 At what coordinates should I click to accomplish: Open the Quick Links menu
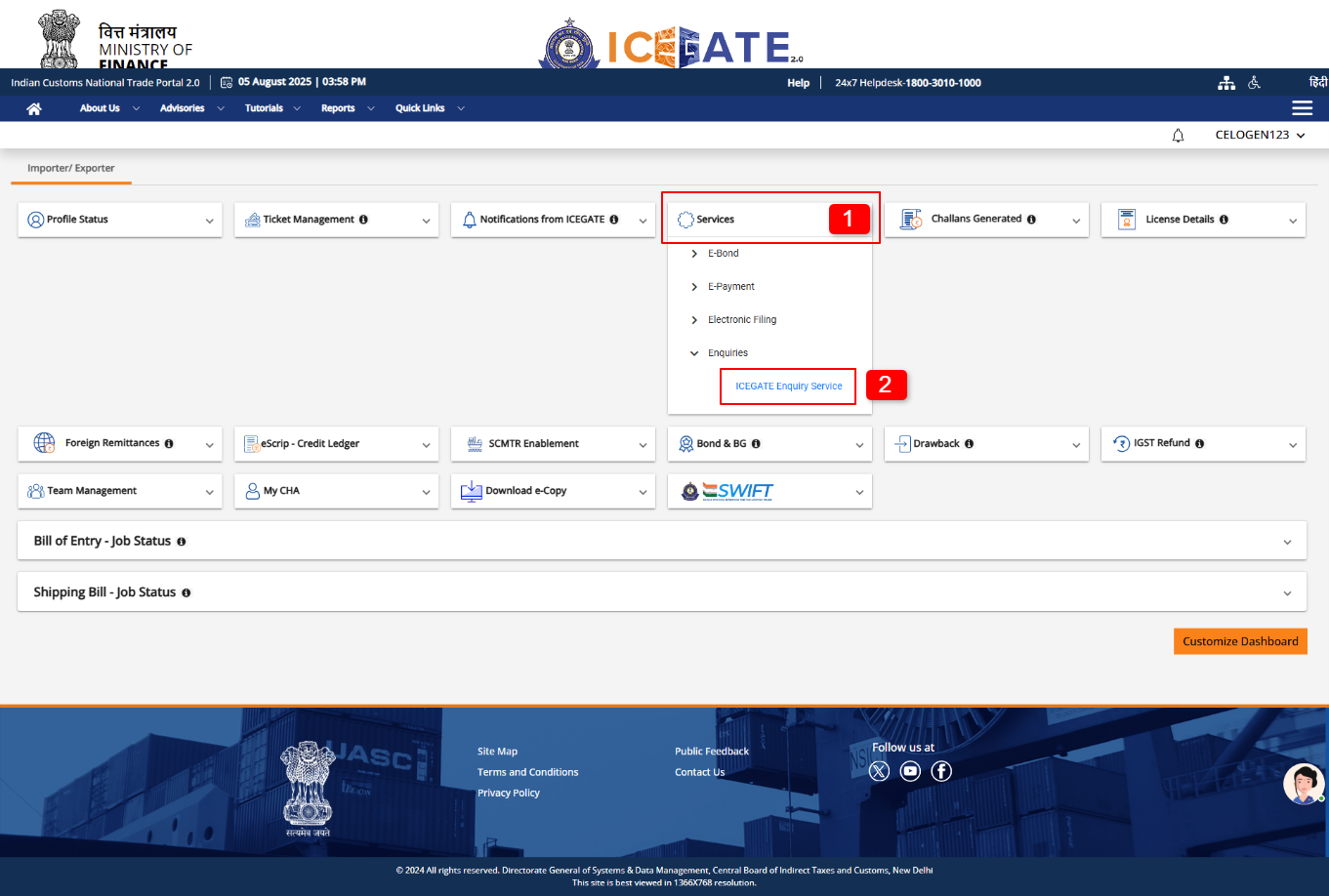(430, 108)
